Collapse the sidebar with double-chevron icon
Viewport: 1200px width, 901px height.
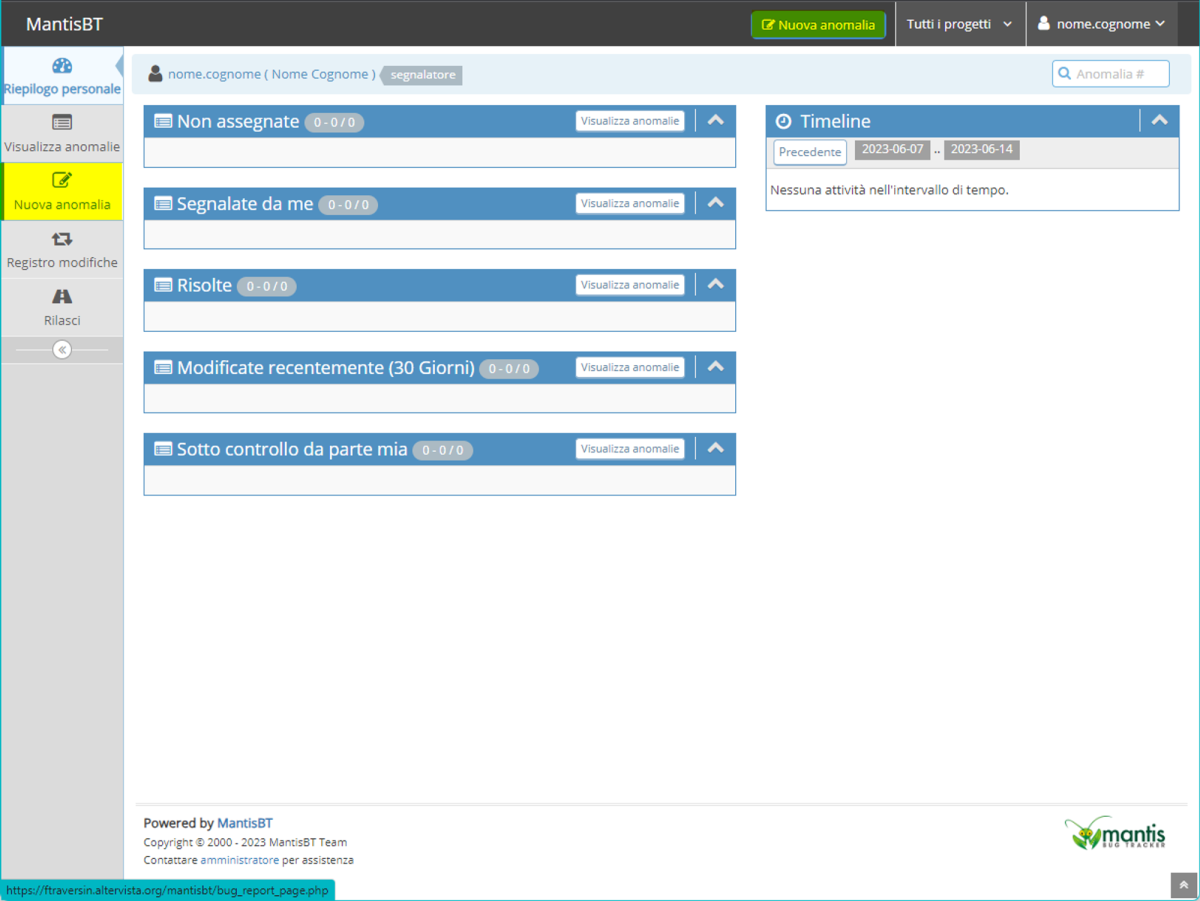point(62,350)
